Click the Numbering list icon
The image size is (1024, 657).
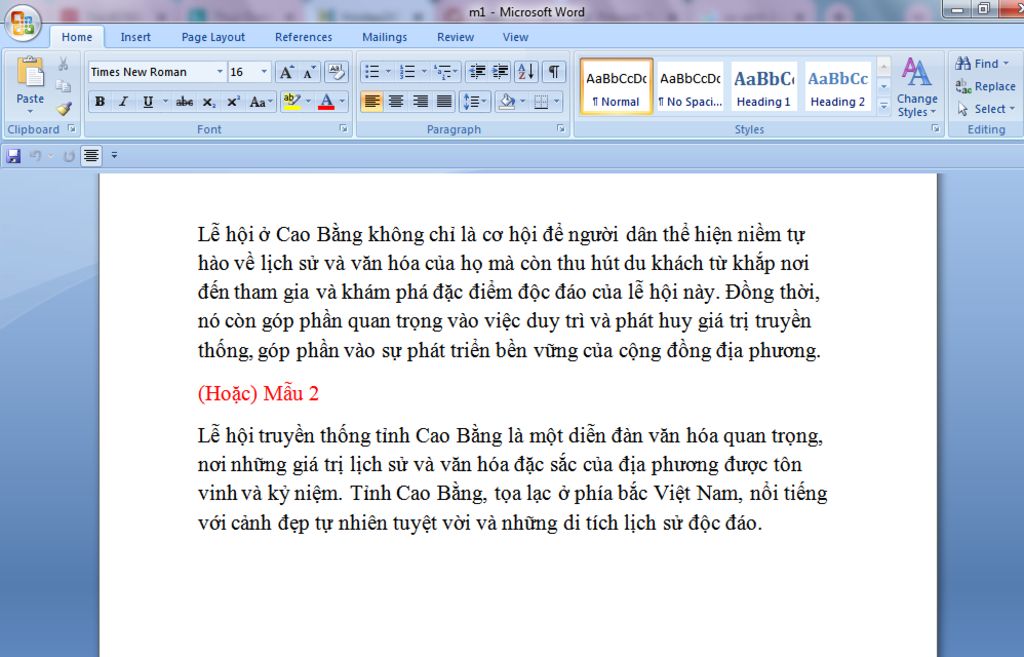click(408, 71)
